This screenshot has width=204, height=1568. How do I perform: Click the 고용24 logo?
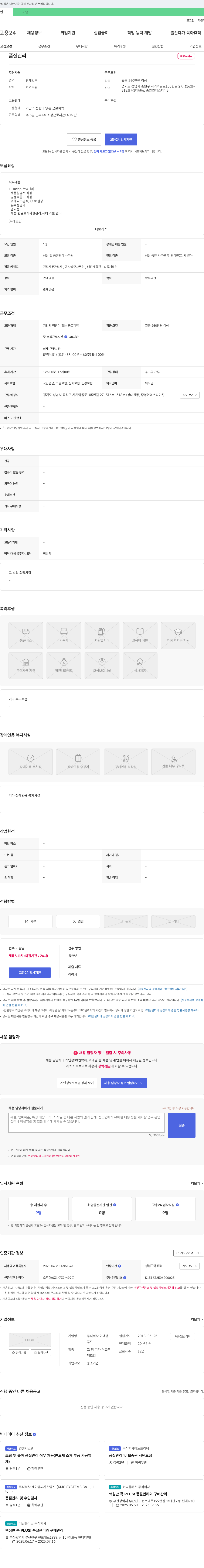point(8,33)
